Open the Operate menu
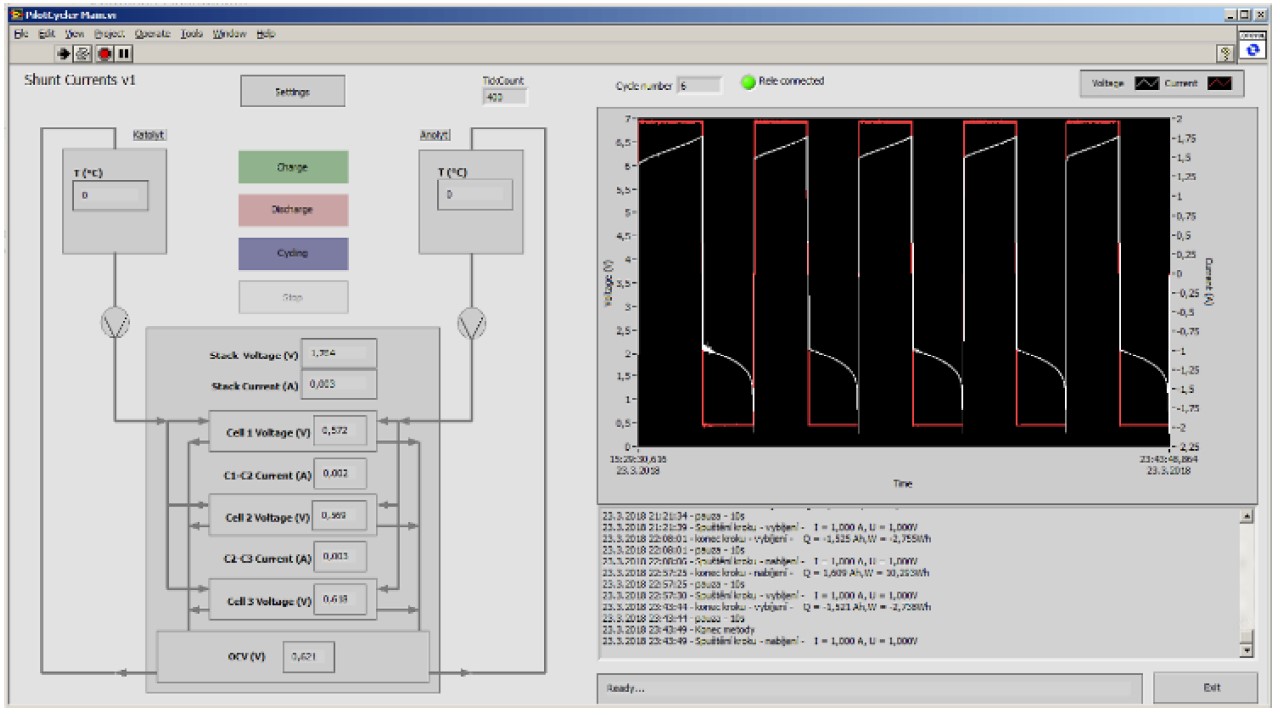 (x=153, y=34)
